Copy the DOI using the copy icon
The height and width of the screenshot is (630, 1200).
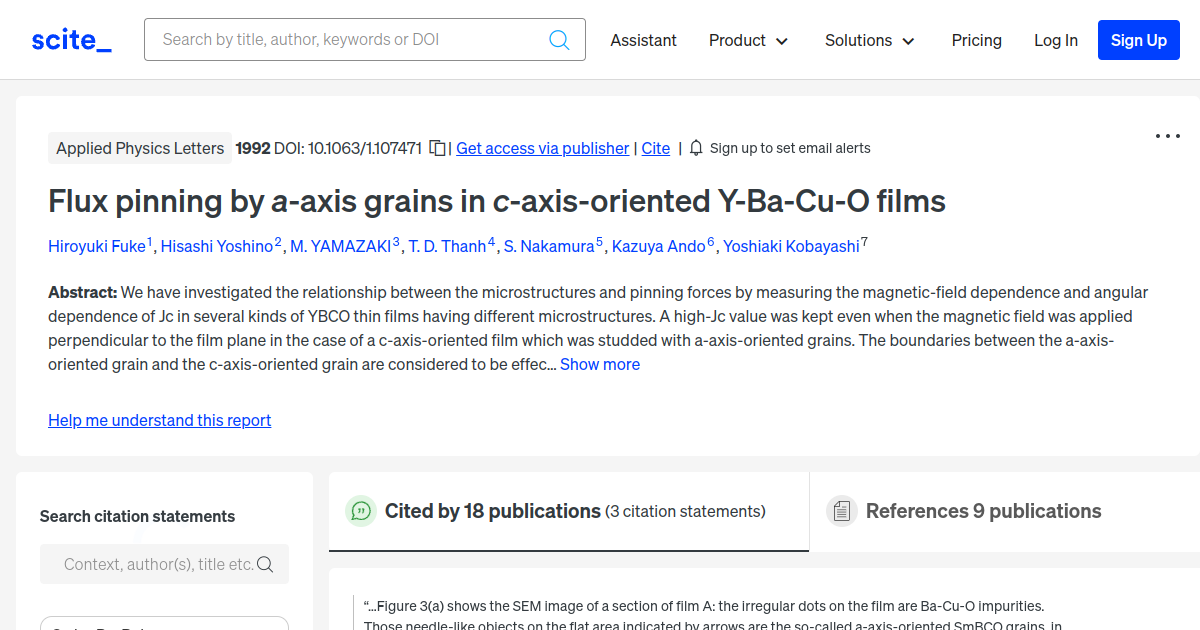[437, 147]
